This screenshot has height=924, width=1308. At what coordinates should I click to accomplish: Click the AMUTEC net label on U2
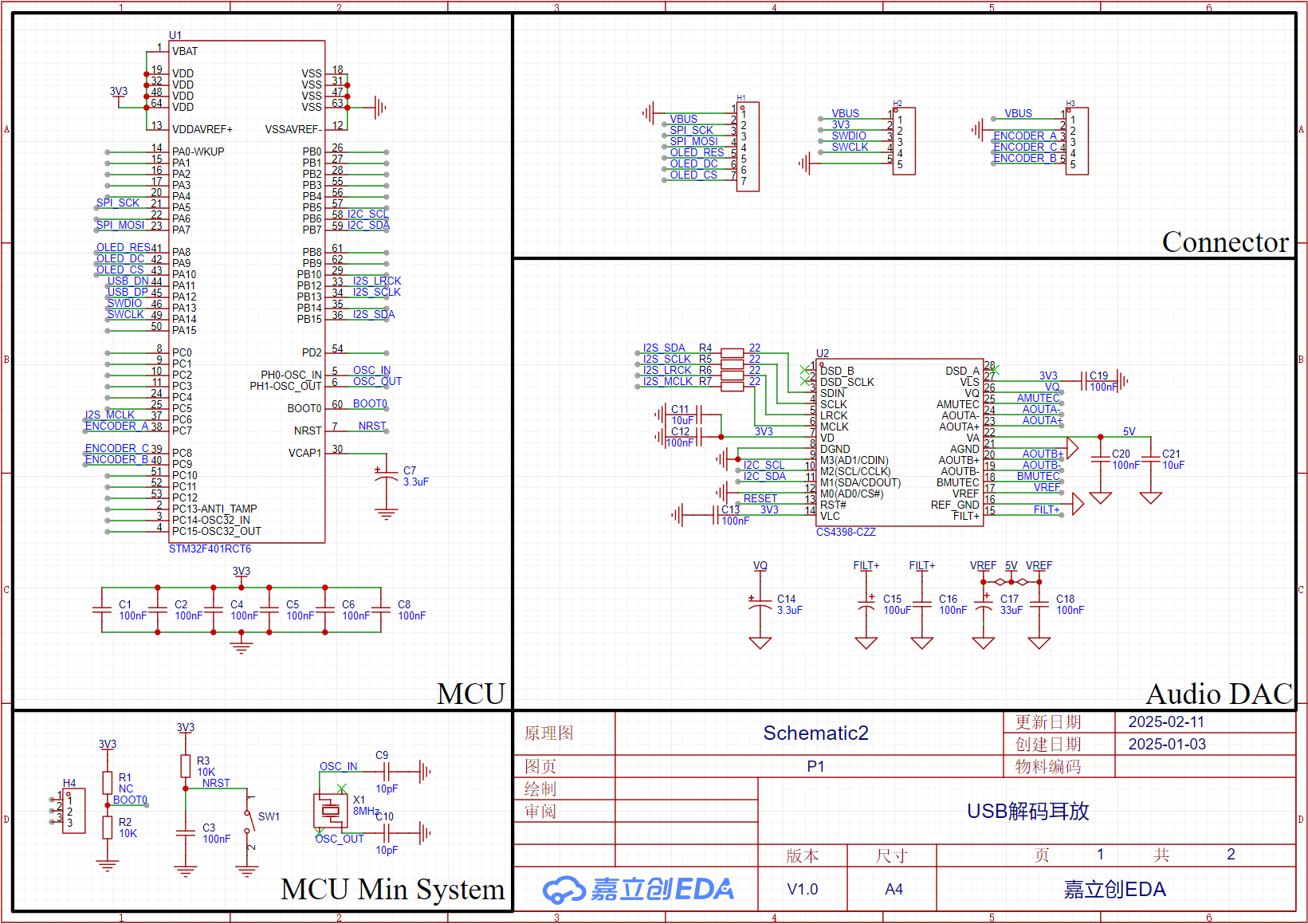pos(1038,398)
